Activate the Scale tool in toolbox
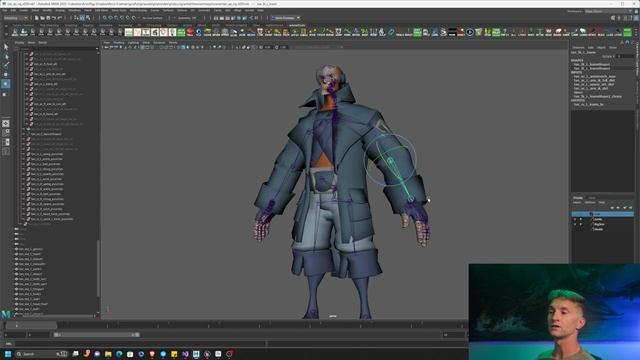640x360 pixels. [x=6, y=94]
